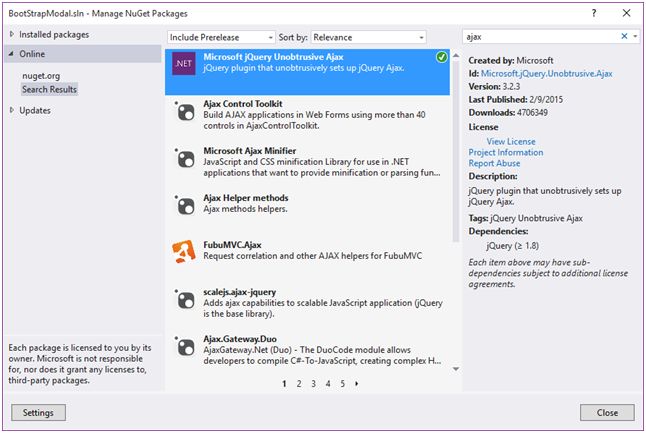Click the scalejs.ajax-jquery package icon
This screenshot has width=646, height=433.
pyautogui.click(x=185, y=299)
